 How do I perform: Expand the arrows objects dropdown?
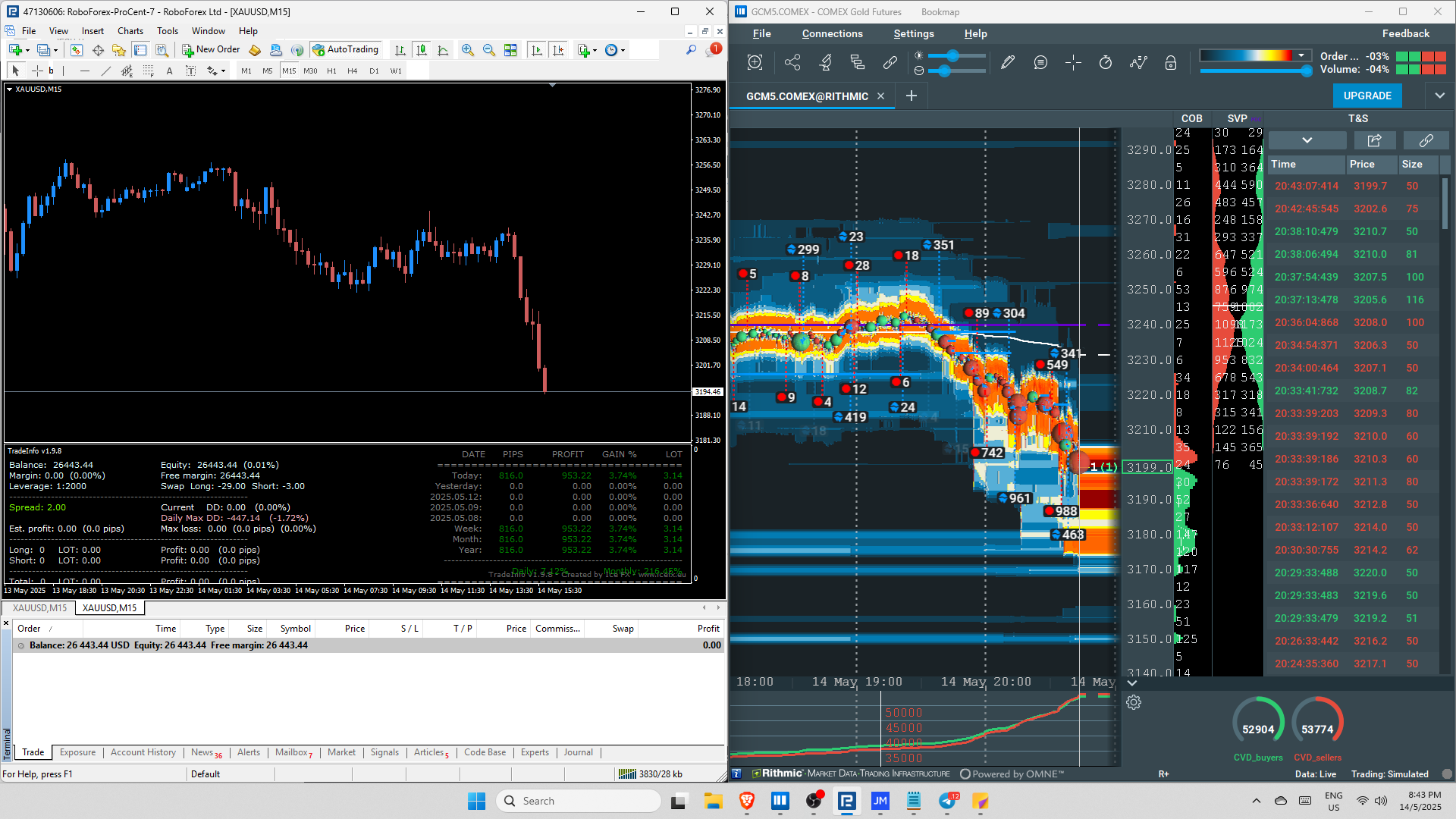click(x=223, y=71)
